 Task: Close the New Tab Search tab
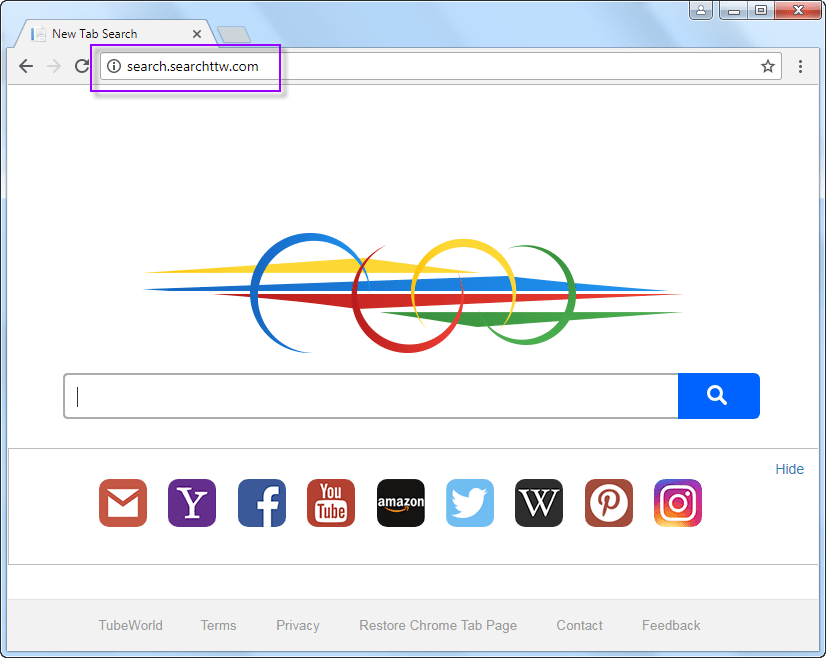click(197, 34)
